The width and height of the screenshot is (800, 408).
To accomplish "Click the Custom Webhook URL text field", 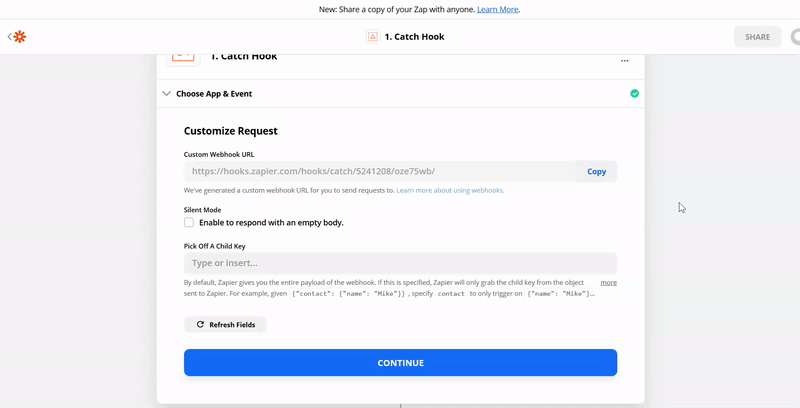I will click(380, 171).
